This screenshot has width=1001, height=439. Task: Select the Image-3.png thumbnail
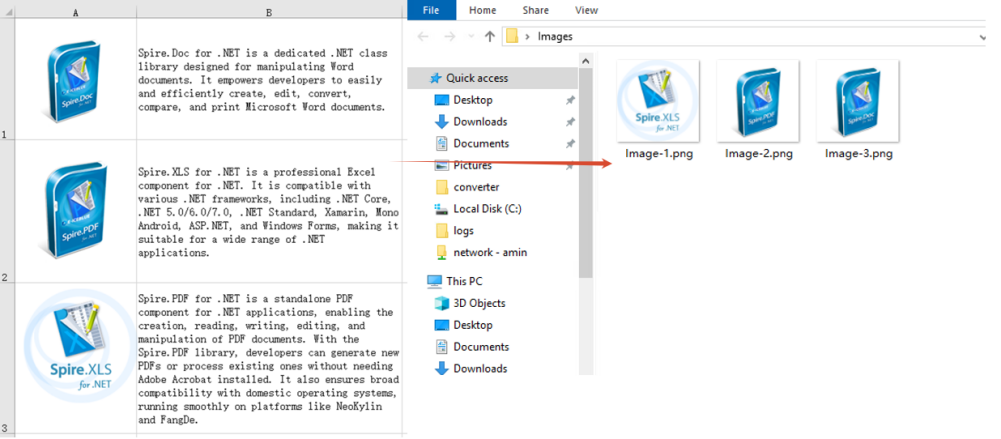point(858,101)
